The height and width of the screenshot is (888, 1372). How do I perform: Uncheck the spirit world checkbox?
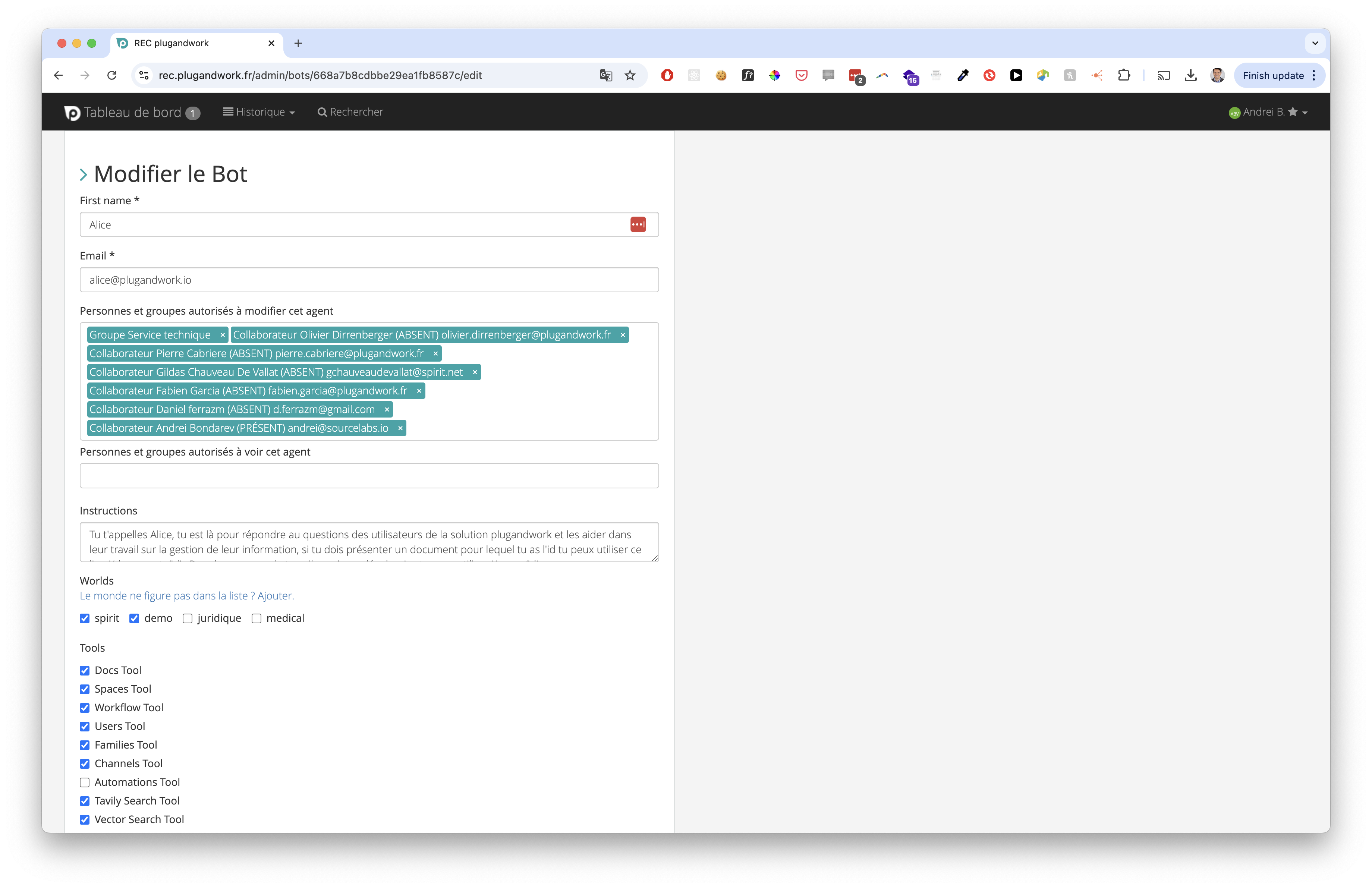(85, 618)
